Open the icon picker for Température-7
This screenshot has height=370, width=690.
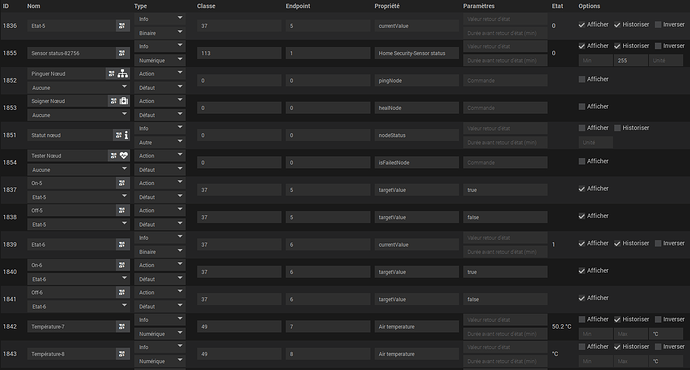click(x=122, y=326)
